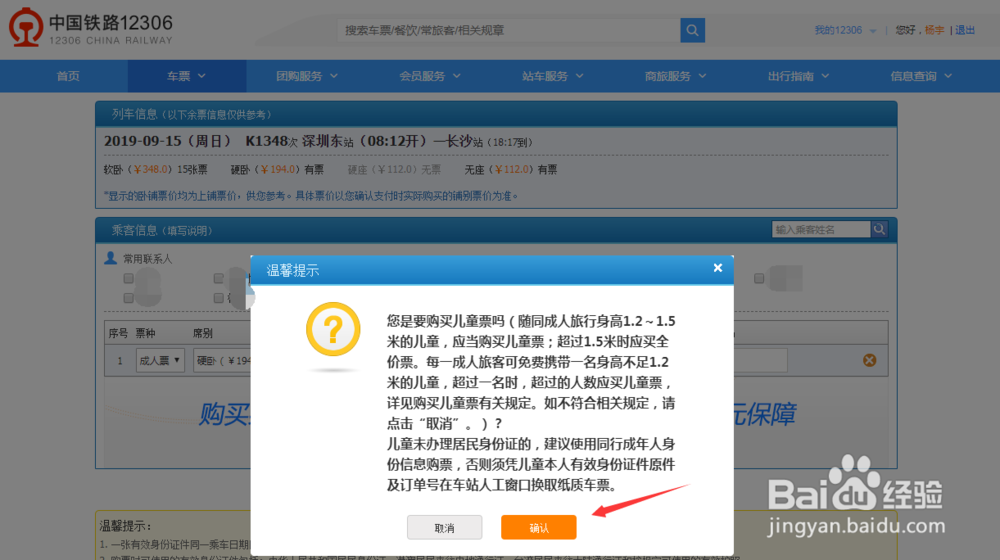Focus the 搜索车票 search input field
Viewport: 1000px width, 560px height.
point(508,30)
